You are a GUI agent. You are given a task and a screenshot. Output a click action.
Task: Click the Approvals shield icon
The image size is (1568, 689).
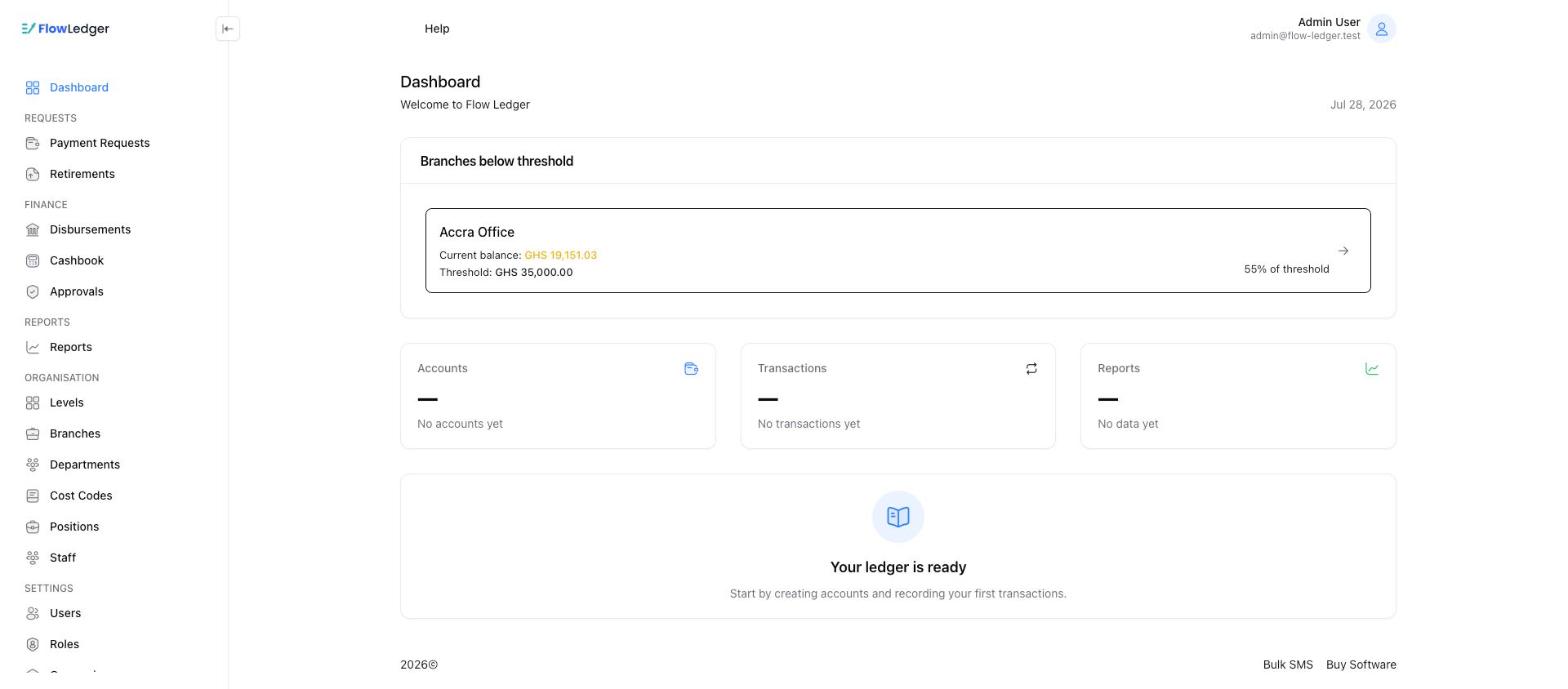pos(32,292)
